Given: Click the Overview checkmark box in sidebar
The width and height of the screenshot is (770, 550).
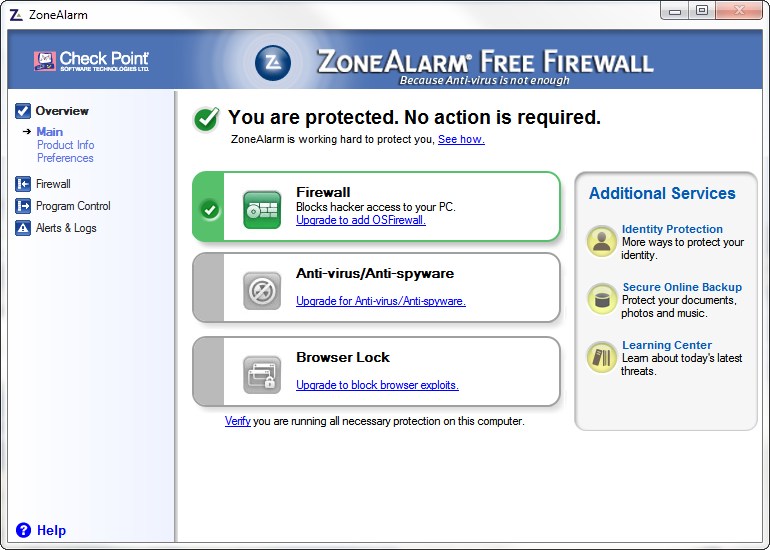Looking at the screenshot, I should click(23, 111).
